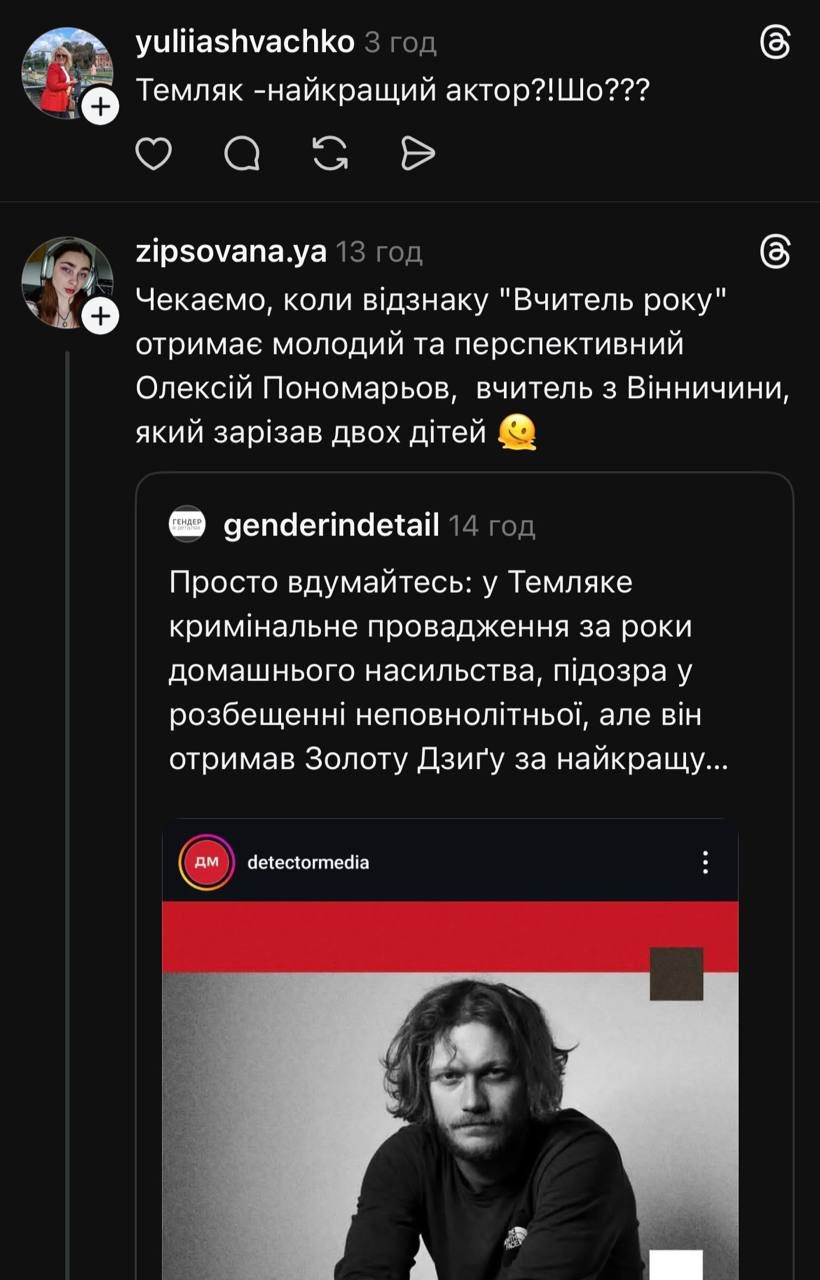Repost yuliiashvachko's comment

(330, 154)
